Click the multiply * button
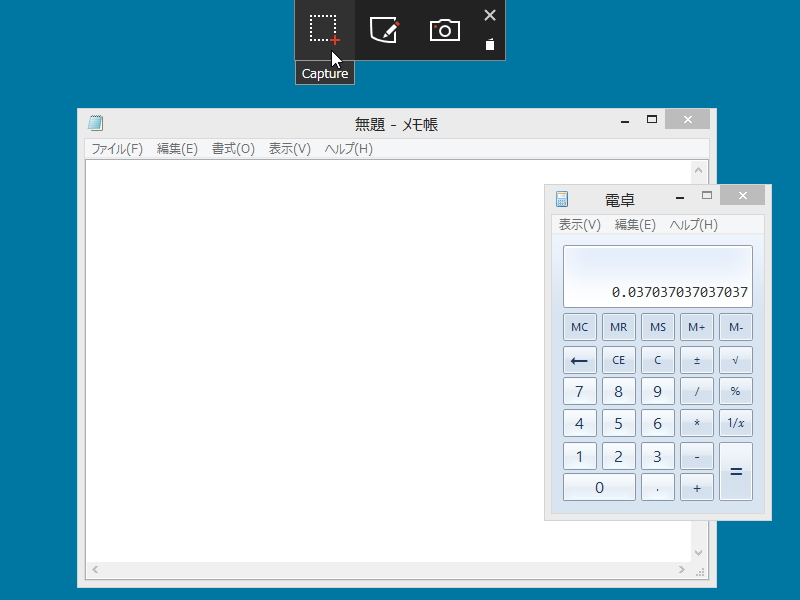Image resolution: width=800 pixels, height=600 pixels. point(696,423)
